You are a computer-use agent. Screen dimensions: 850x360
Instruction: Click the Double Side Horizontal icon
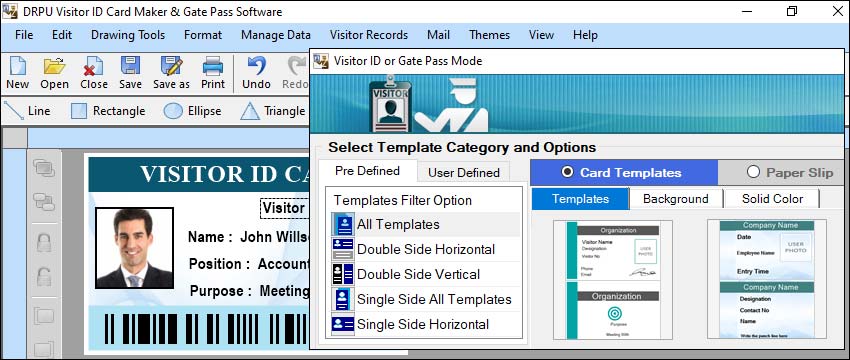click(343, 249)
